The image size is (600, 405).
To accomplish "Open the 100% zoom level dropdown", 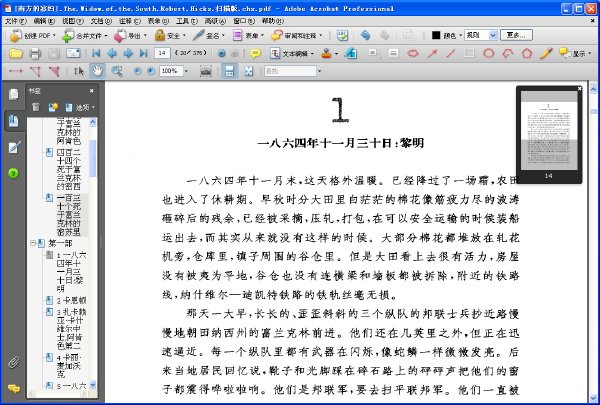I will [186, 71].
